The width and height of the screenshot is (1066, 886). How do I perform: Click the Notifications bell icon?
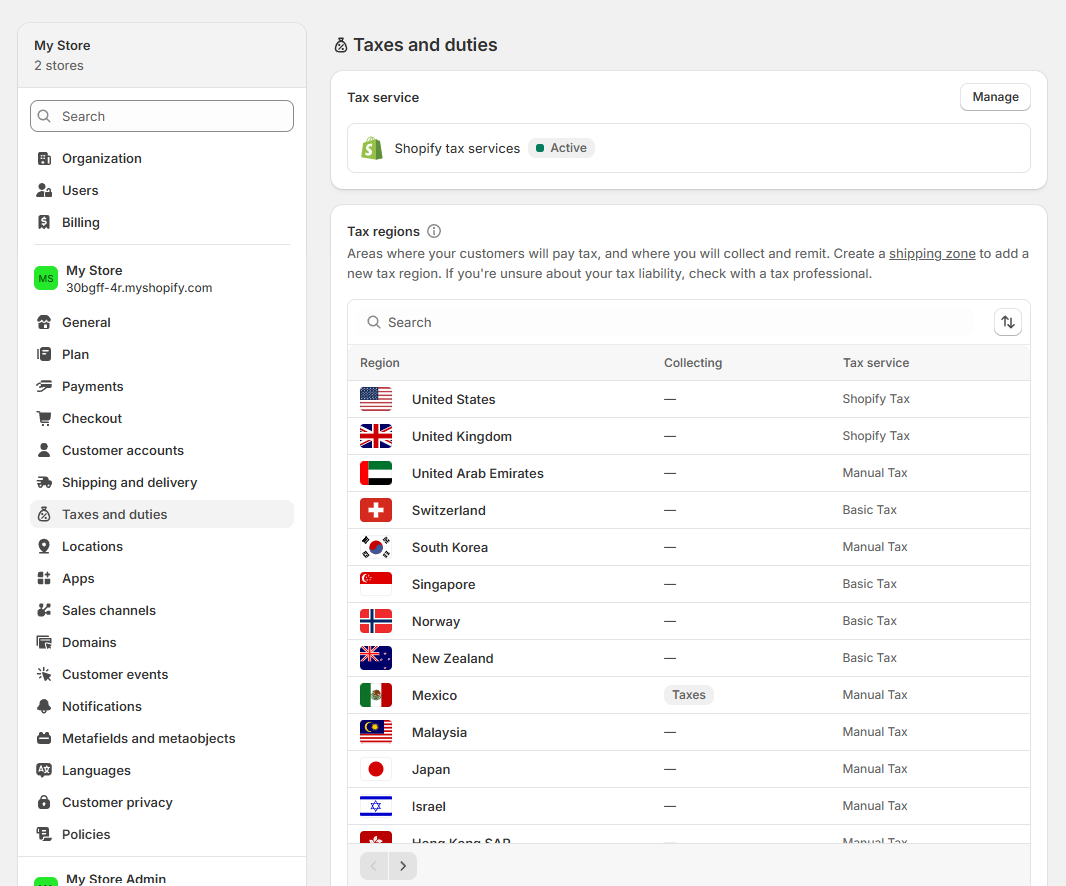click(x=44, y=706)
